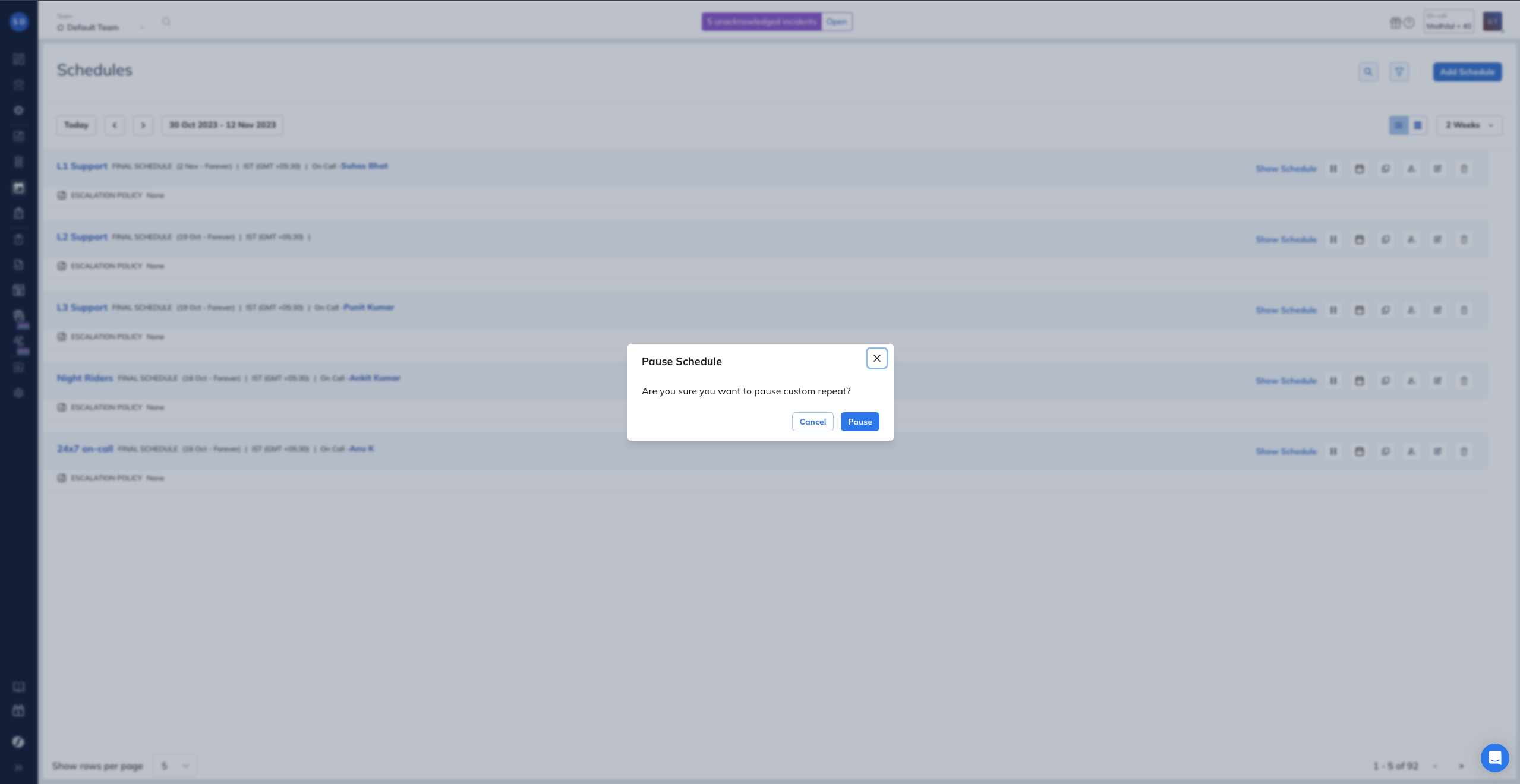
Task: Pause the L1 Support schedule
Action: [1333, 169]
